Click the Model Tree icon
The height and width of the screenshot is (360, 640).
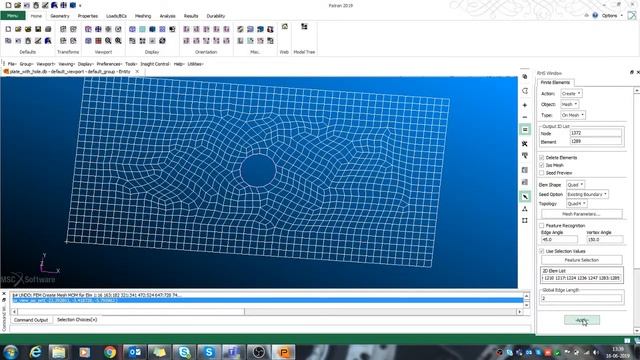point(304,27)
